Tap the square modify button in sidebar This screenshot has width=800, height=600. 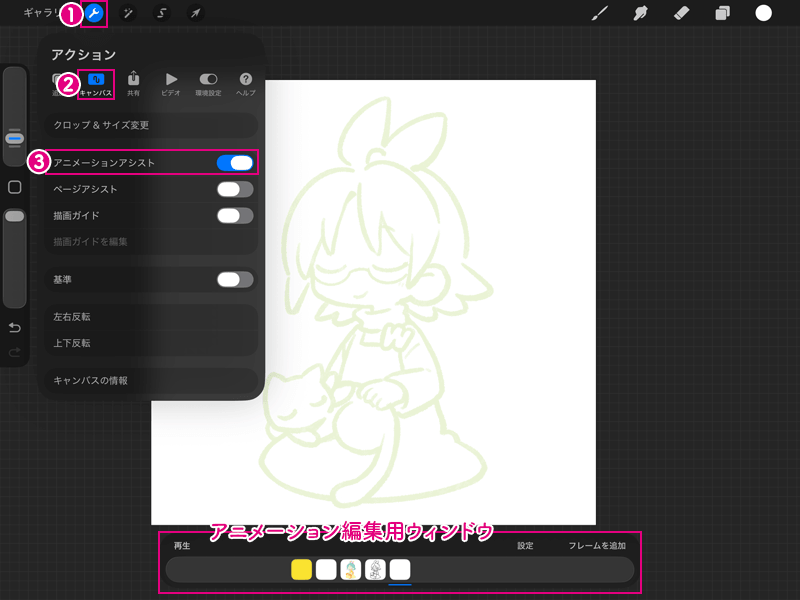[15, 187]
